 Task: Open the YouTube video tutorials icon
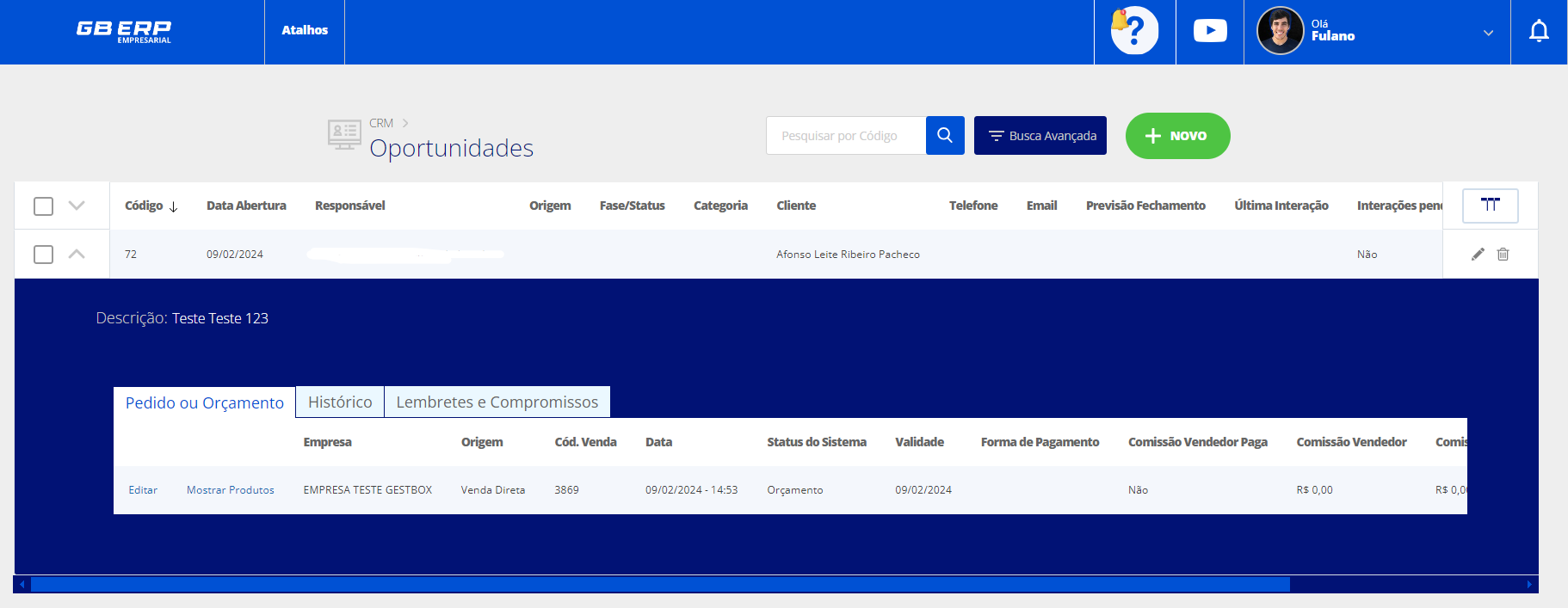pyautogui.click(x=1209, y=31)
